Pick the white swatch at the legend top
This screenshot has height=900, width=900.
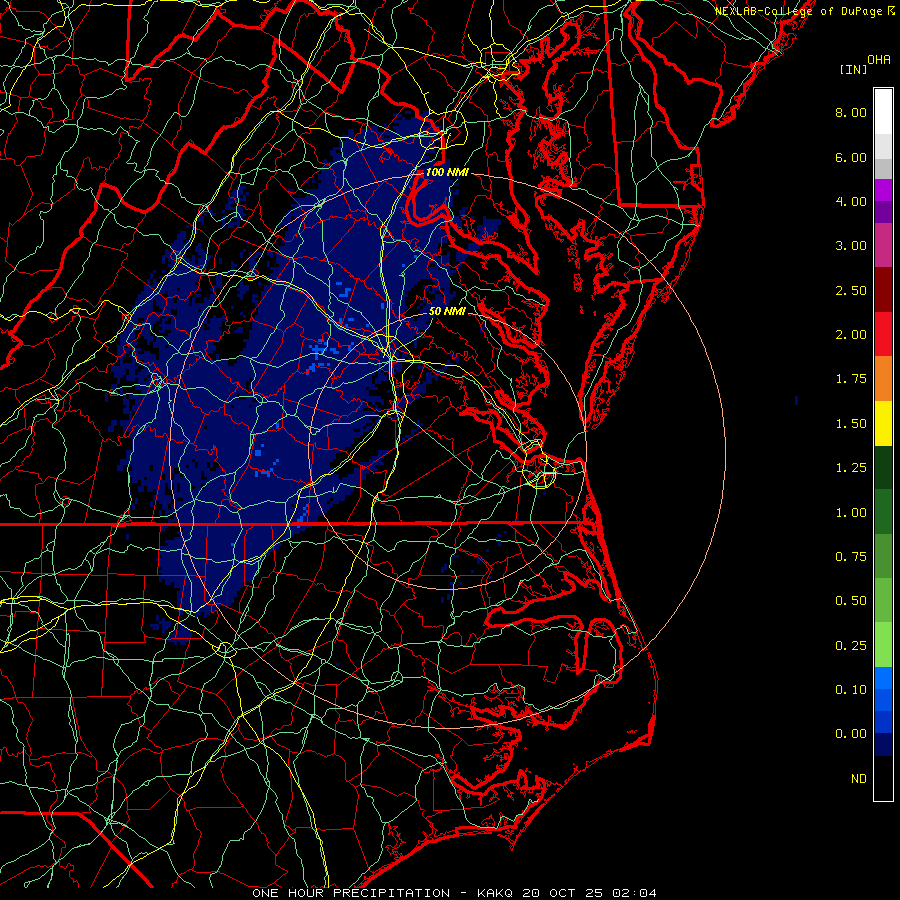(883, 112)
